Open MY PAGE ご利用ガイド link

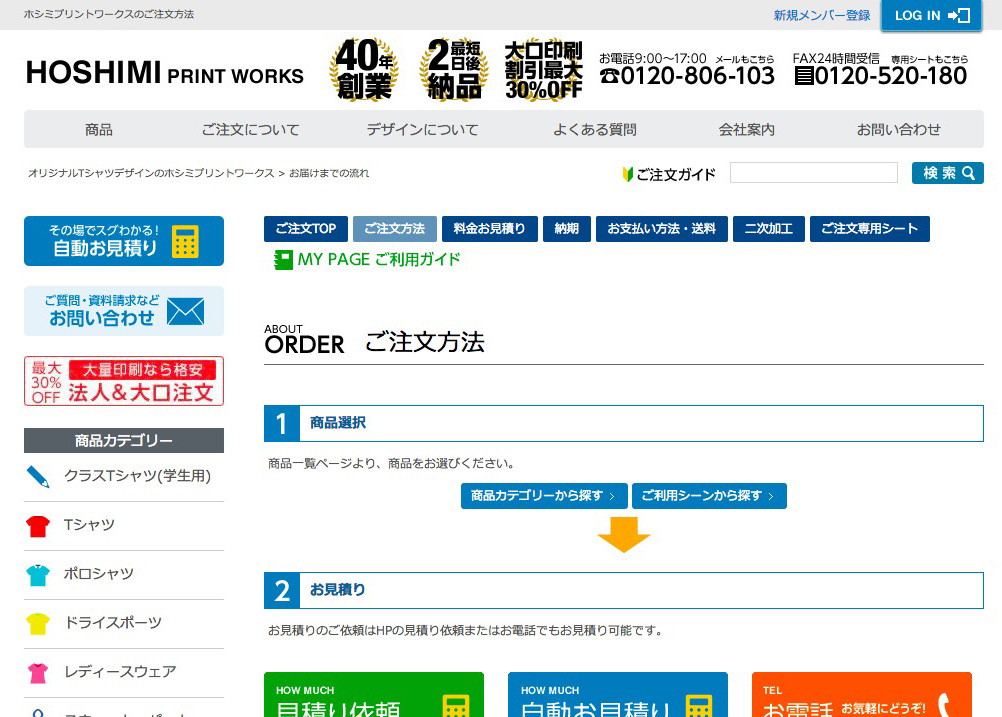[379, 259]
